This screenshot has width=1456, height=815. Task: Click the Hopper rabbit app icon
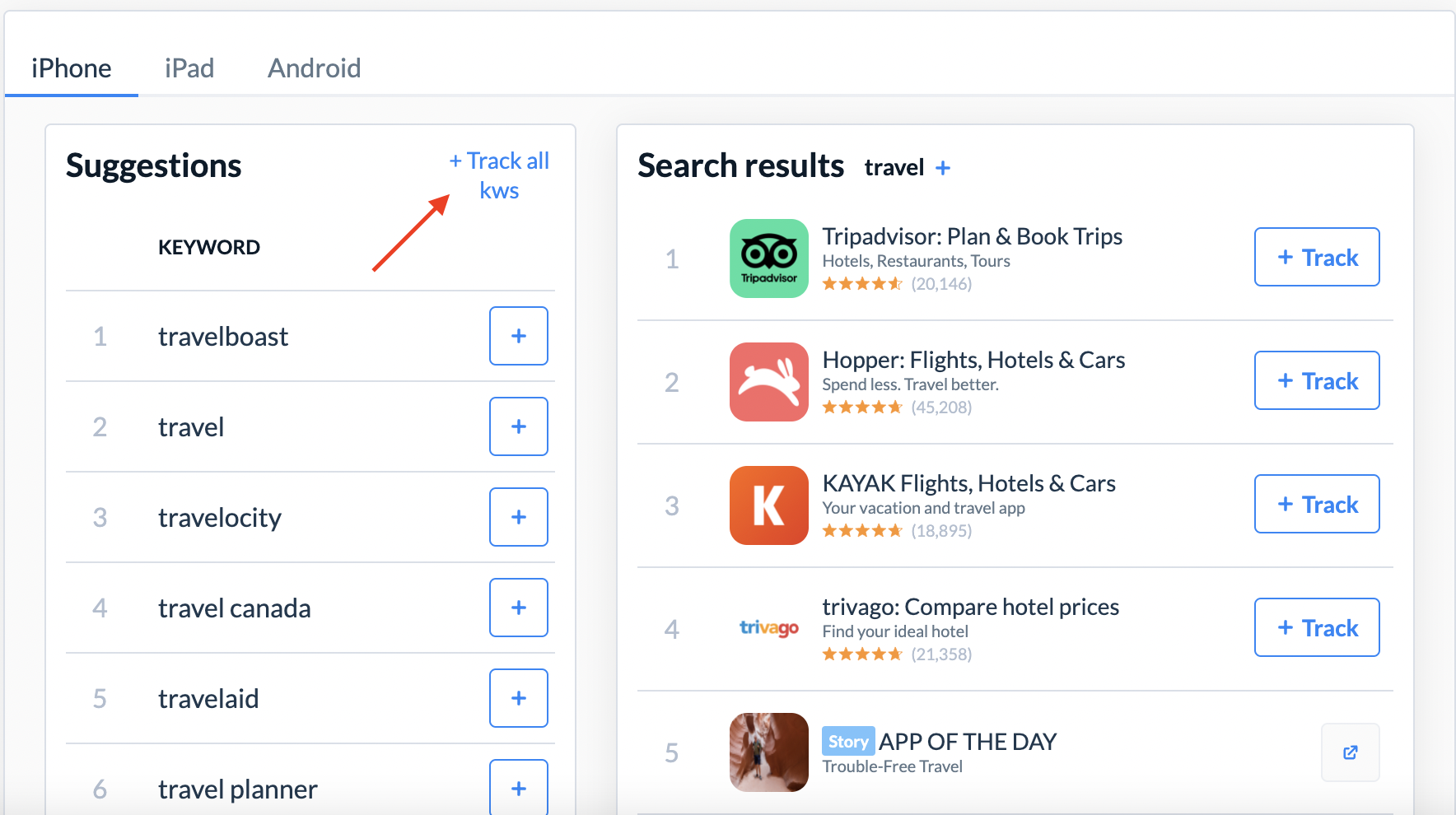769,382
